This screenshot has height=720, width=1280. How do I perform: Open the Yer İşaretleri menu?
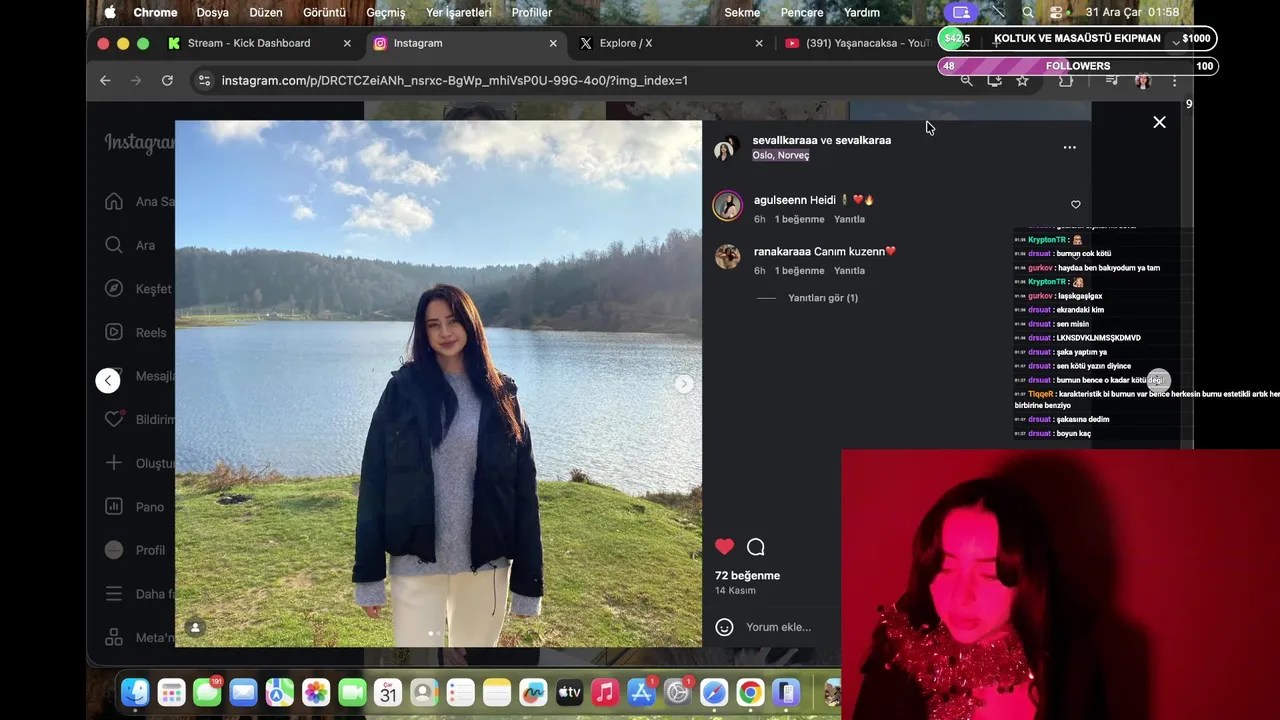(459, 12)
